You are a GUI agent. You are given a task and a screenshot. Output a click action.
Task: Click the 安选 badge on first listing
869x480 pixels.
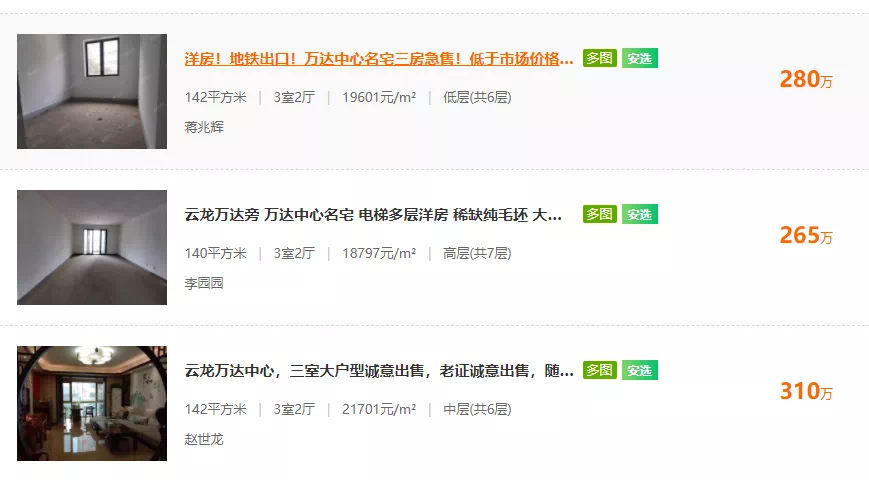(x=640, y=58)
